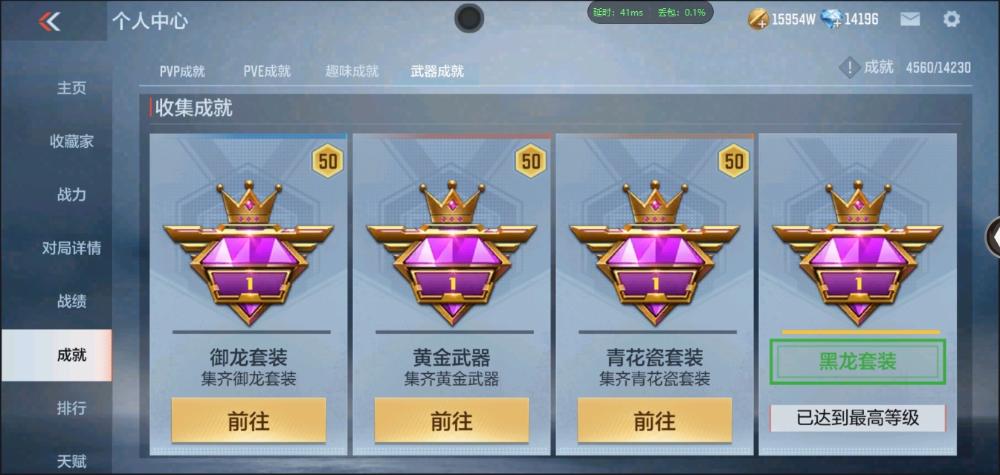This screenshot has height=475, width=1000.
Task: Open 收藏家 in the sidebar
Action: click(71, 141)
